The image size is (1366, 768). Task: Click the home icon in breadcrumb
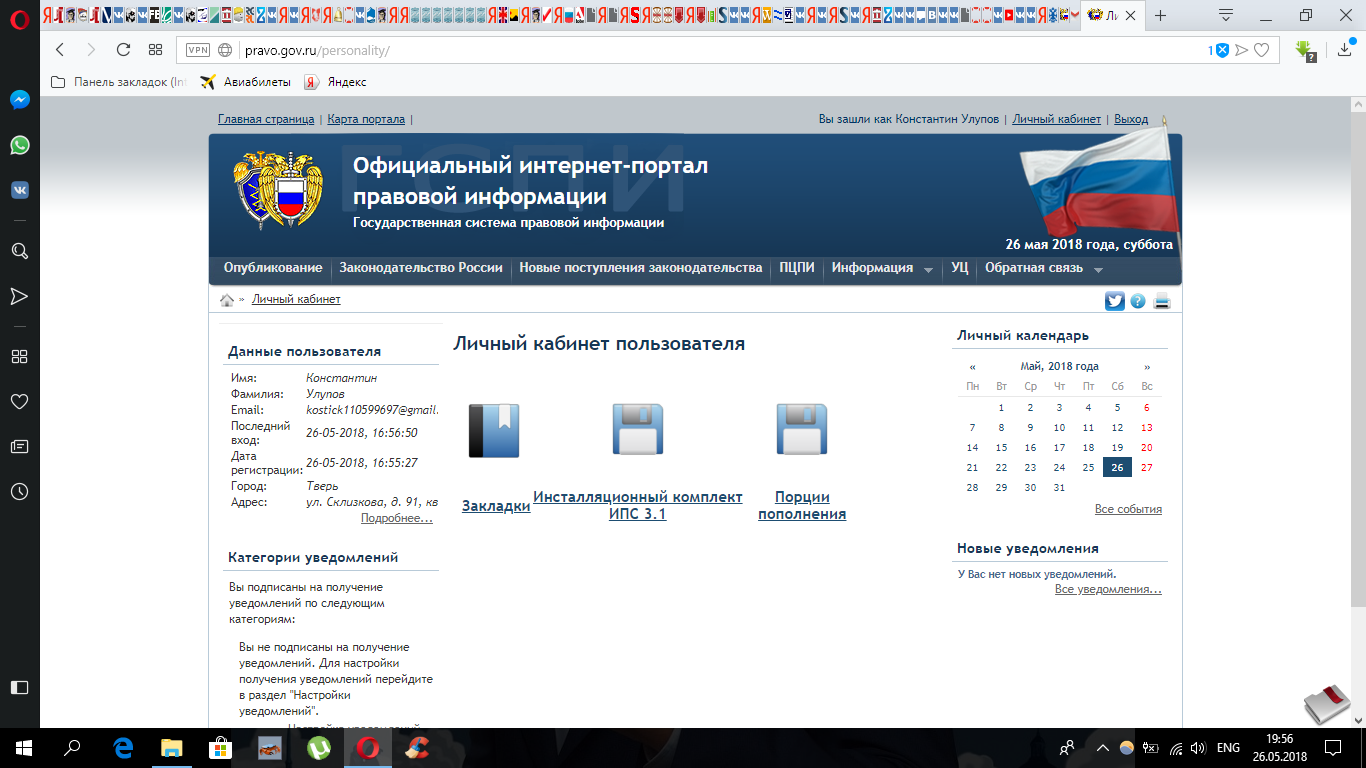(x=227, y=300)
